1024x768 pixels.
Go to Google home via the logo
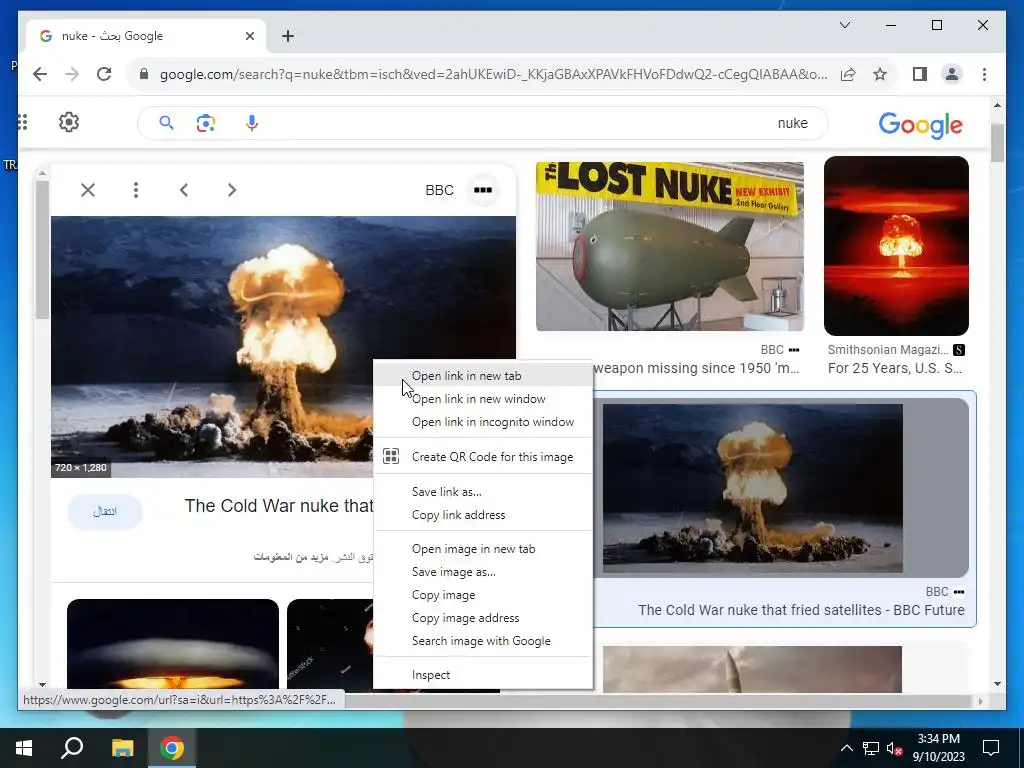click(920, 125)
